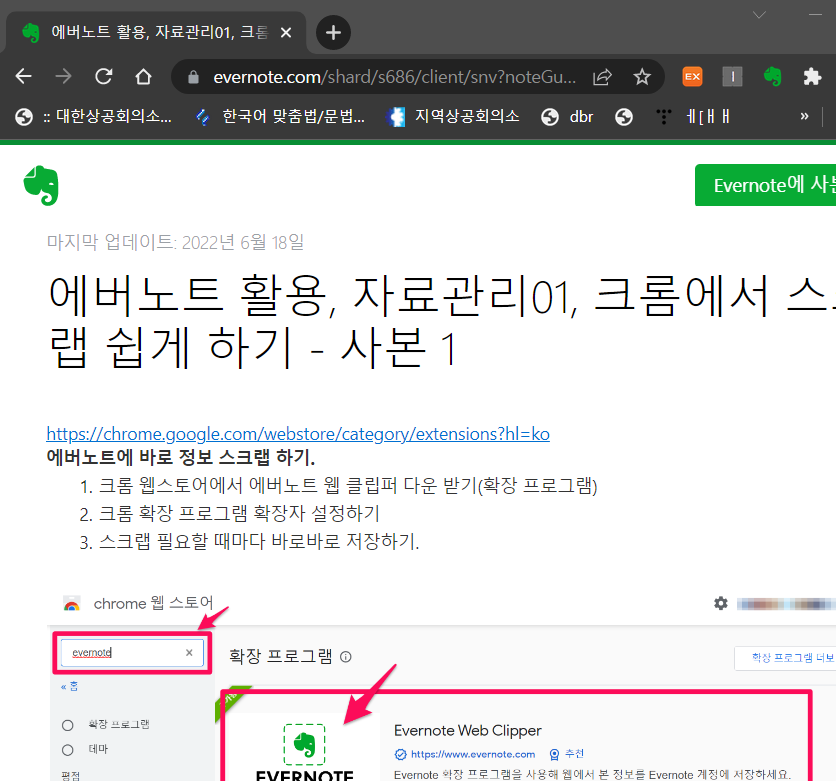The image size is (836, 781).
Task: Click the green Evernote에 사본 저장 button
Action: point(765,185)
